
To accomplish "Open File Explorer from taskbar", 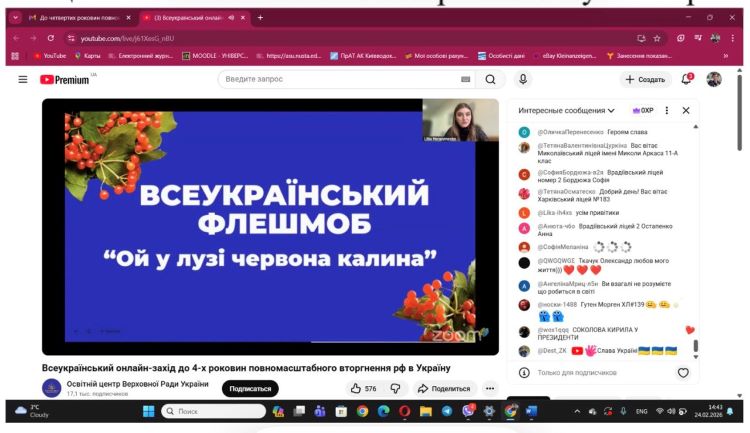I will point(426,411).
